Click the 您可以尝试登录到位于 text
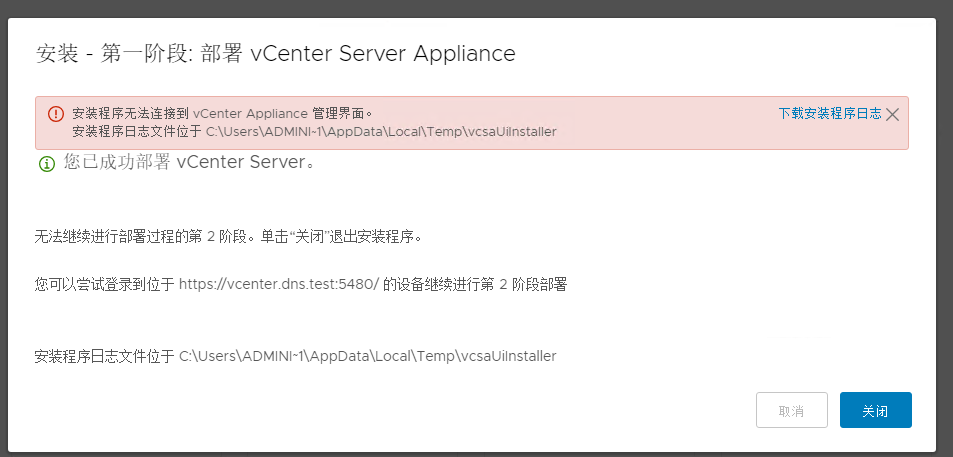This screenshot has width=953, height=457. coord(104,285)
